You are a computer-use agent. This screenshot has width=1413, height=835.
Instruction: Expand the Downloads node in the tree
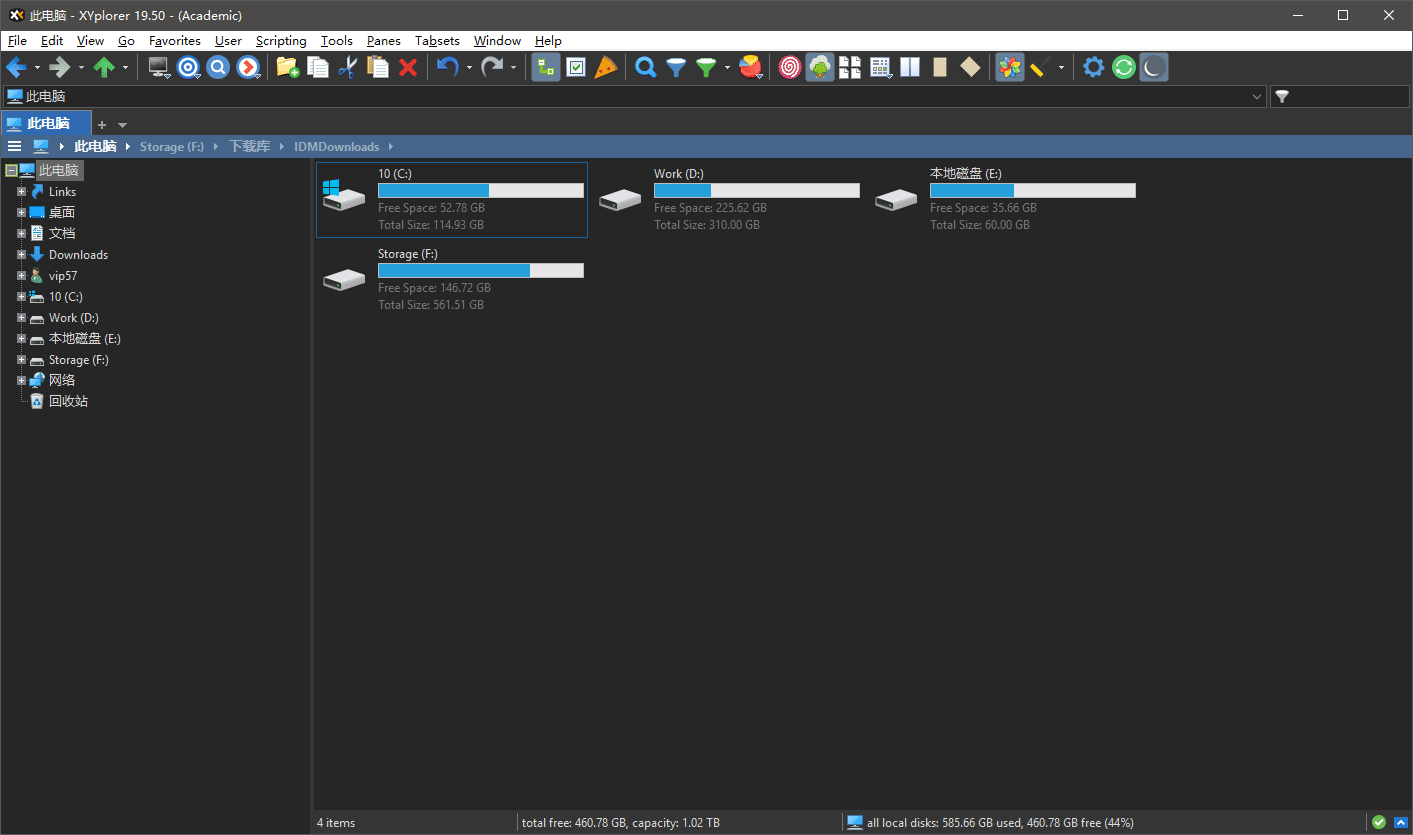[22, 255]
